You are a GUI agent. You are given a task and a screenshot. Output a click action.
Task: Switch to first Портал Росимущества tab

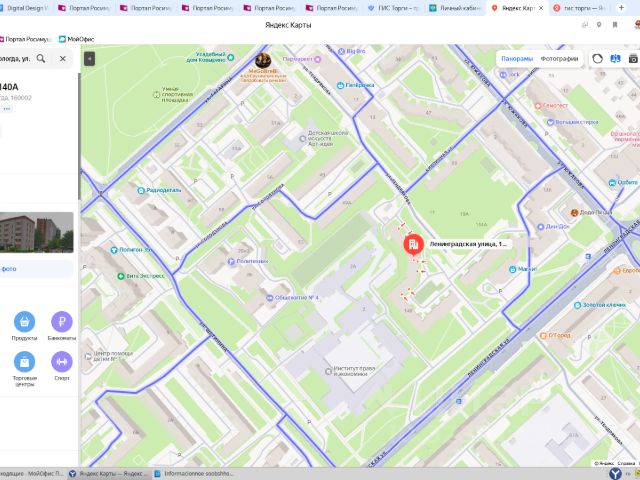83,8
